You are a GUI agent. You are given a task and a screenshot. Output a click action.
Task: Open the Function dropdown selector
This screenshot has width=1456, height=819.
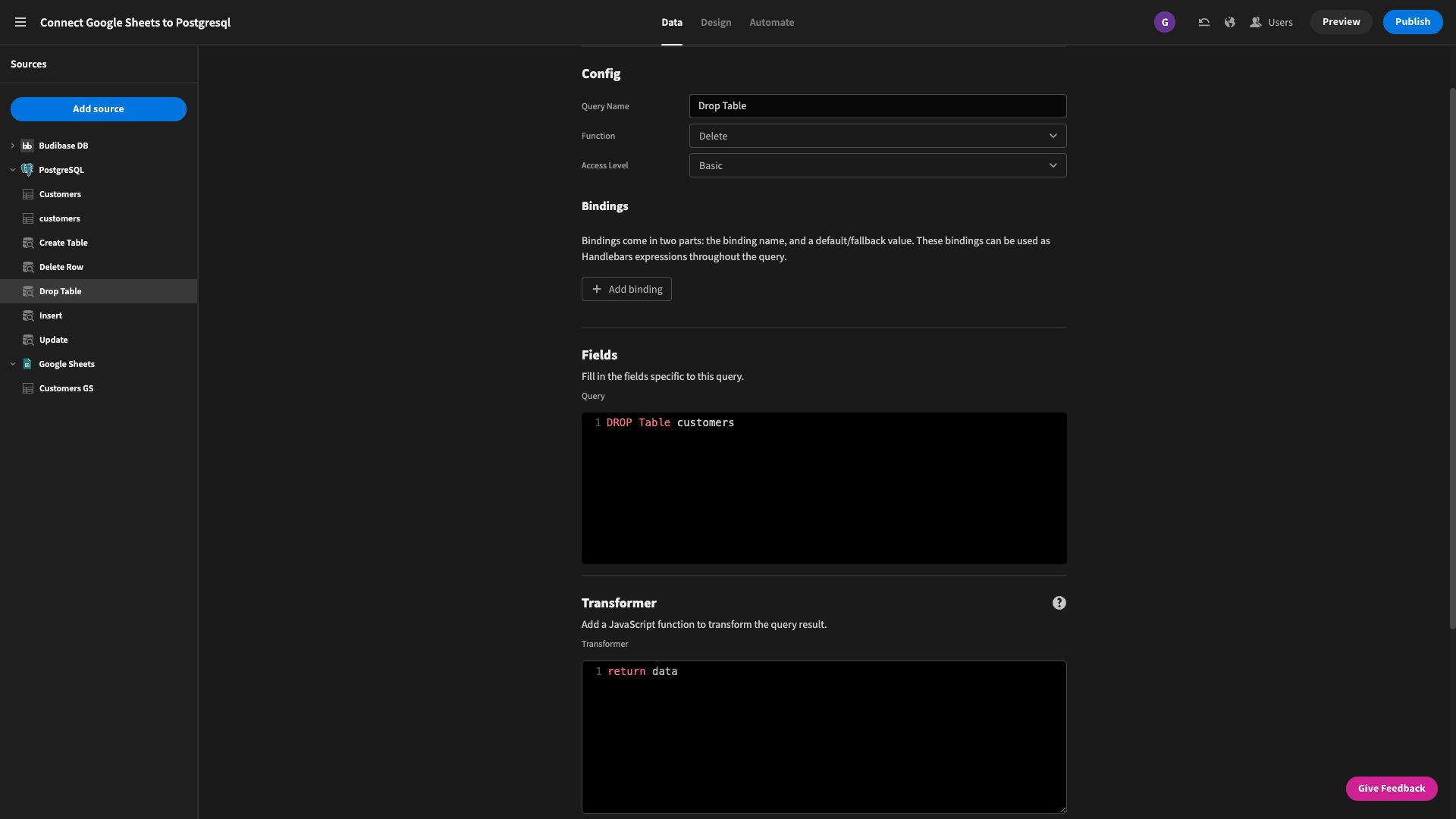(x=877, y=135)
